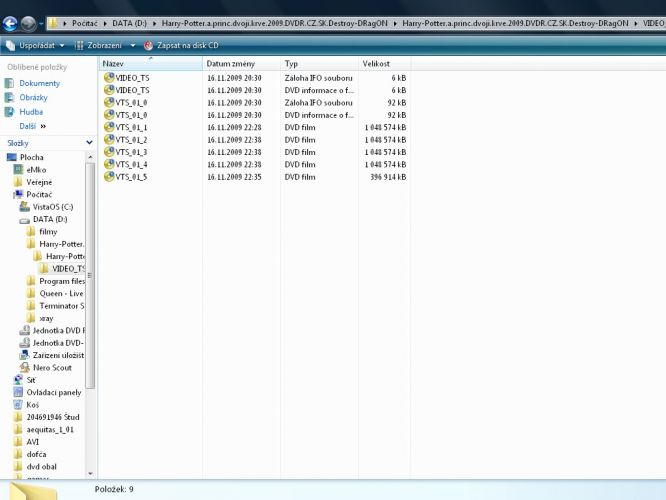
Task: Select VIDEO_TS Záloha IFO souboru file icon
Action: click(109, 78)
